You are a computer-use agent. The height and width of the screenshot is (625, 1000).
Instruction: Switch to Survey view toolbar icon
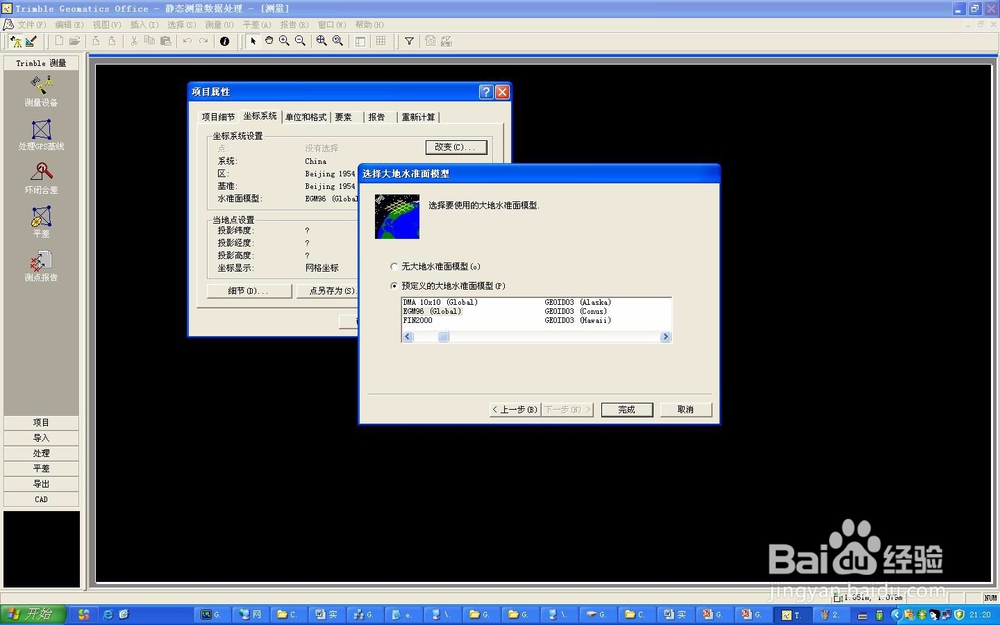pyautogui.click(x=17, y=41)
